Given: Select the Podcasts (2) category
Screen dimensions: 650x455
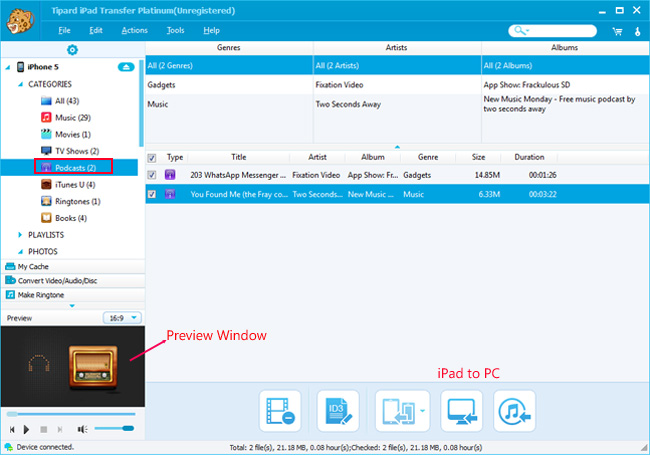Looking at the screenshot, I should (x=69, y=167).
